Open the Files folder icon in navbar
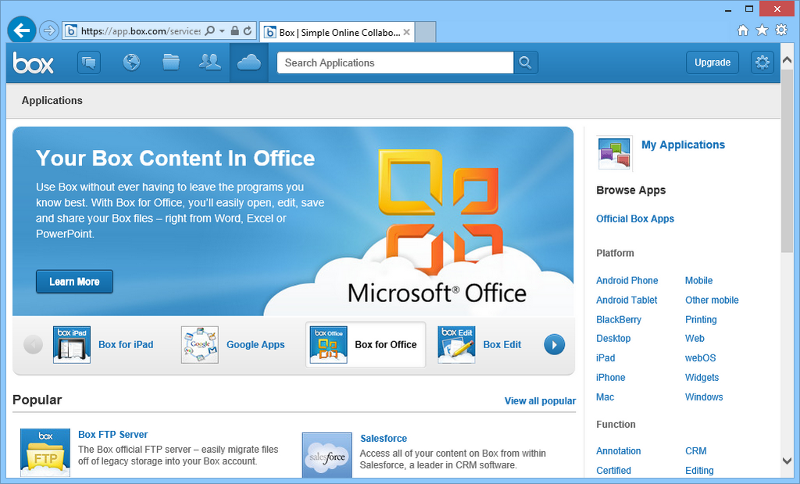Screen dimensions: 800x484 point(171,62)
